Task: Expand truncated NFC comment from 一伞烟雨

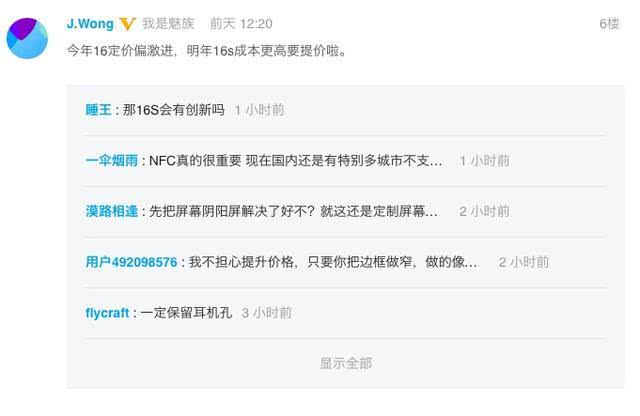Action: pos(296,160)
